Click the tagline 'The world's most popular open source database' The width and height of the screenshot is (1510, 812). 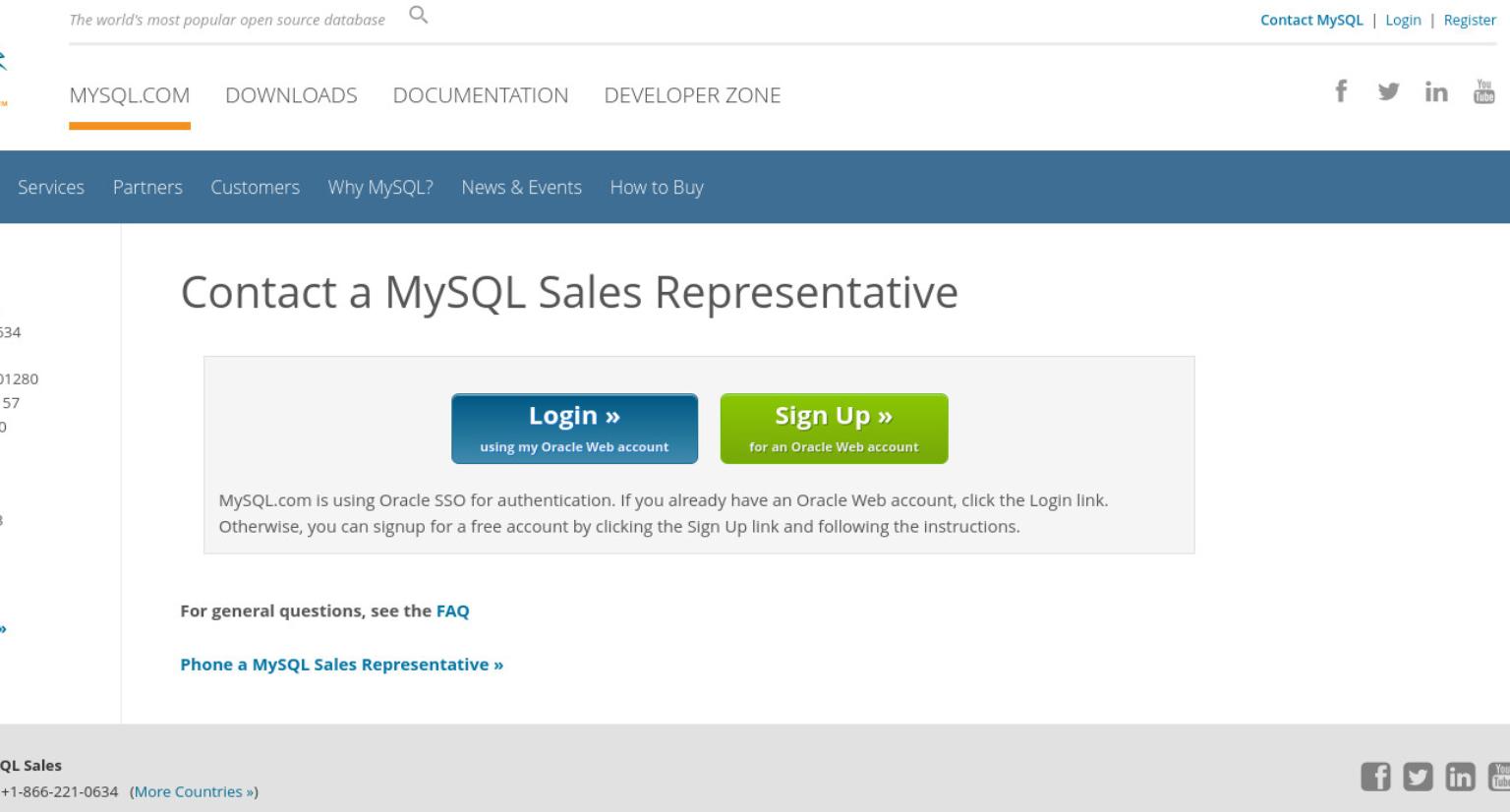click(x=227, y=20)
